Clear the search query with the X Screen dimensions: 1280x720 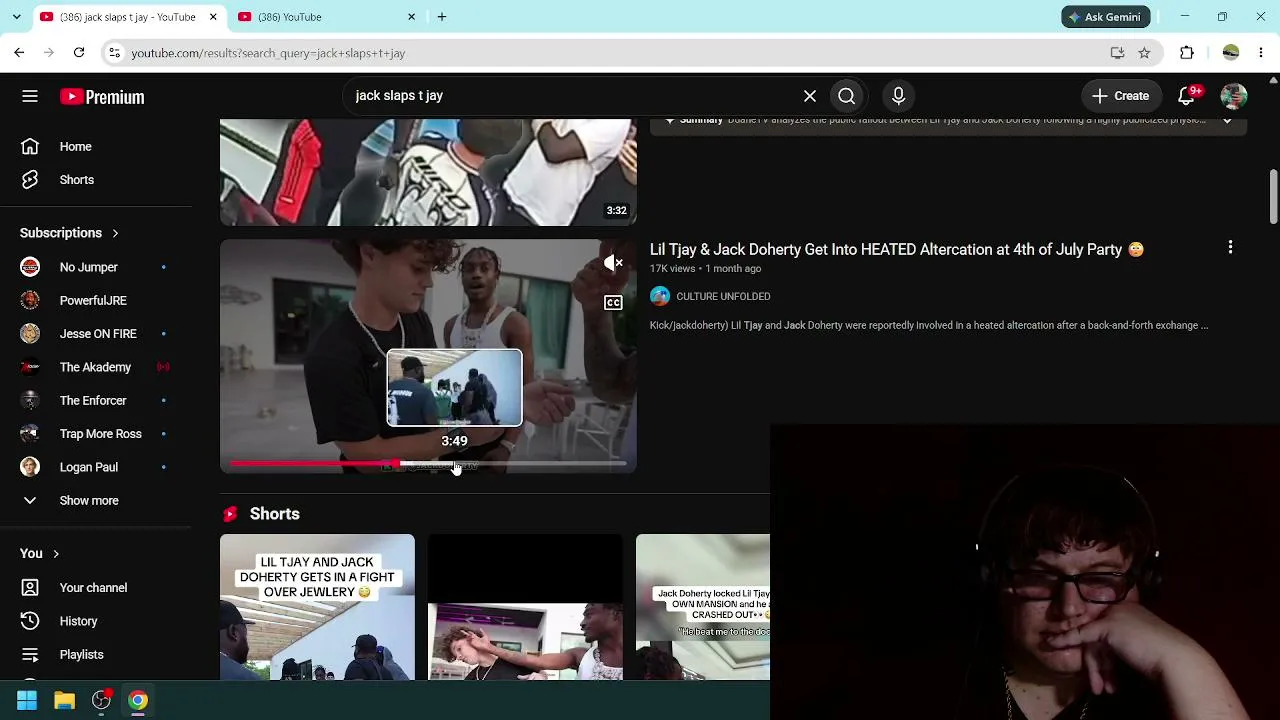(810, 96)
